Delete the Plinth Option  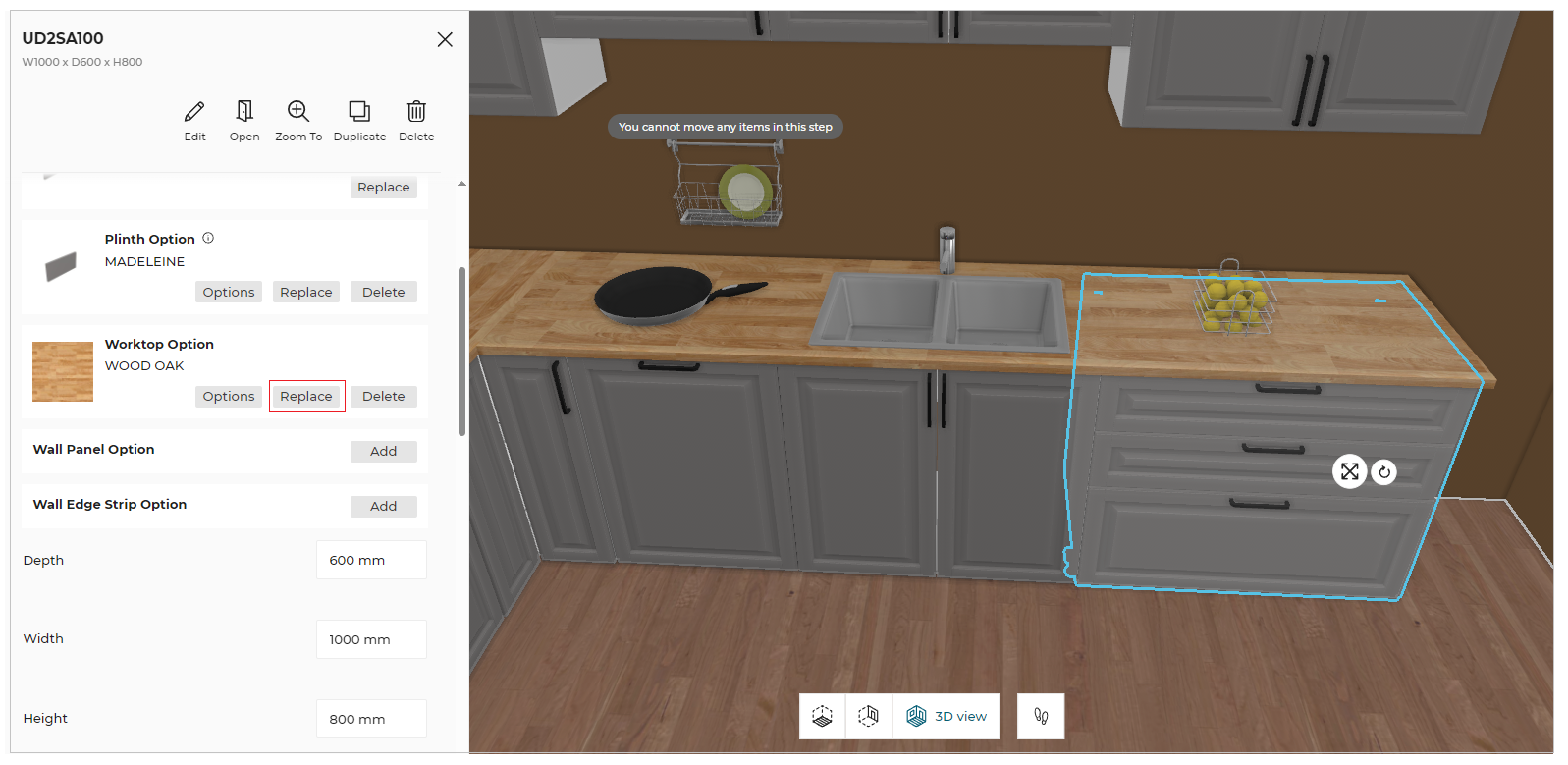(x=384, y=292)
